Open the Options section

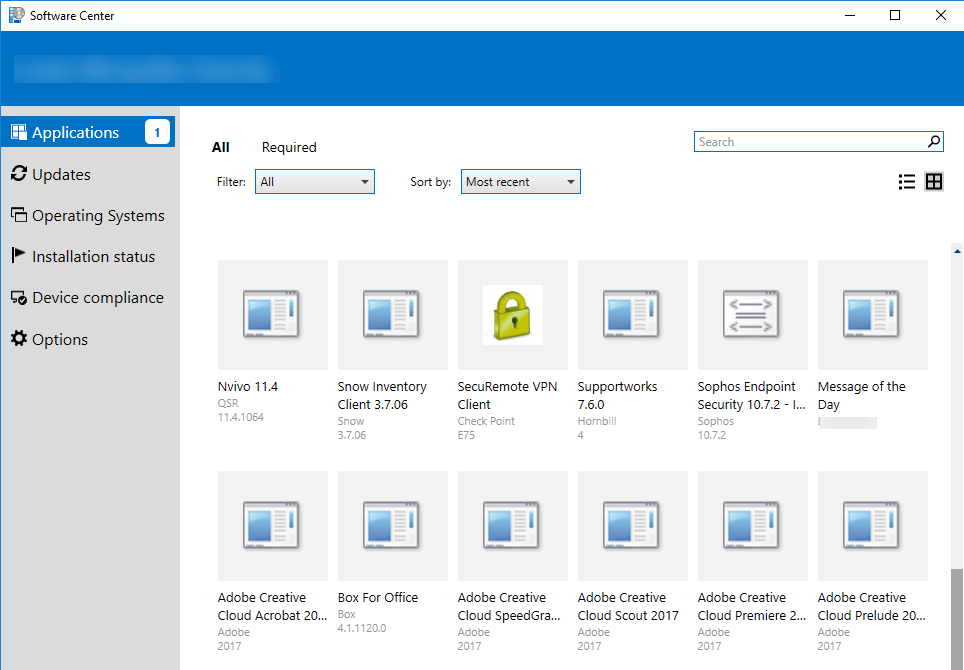[x=58, y=339]
